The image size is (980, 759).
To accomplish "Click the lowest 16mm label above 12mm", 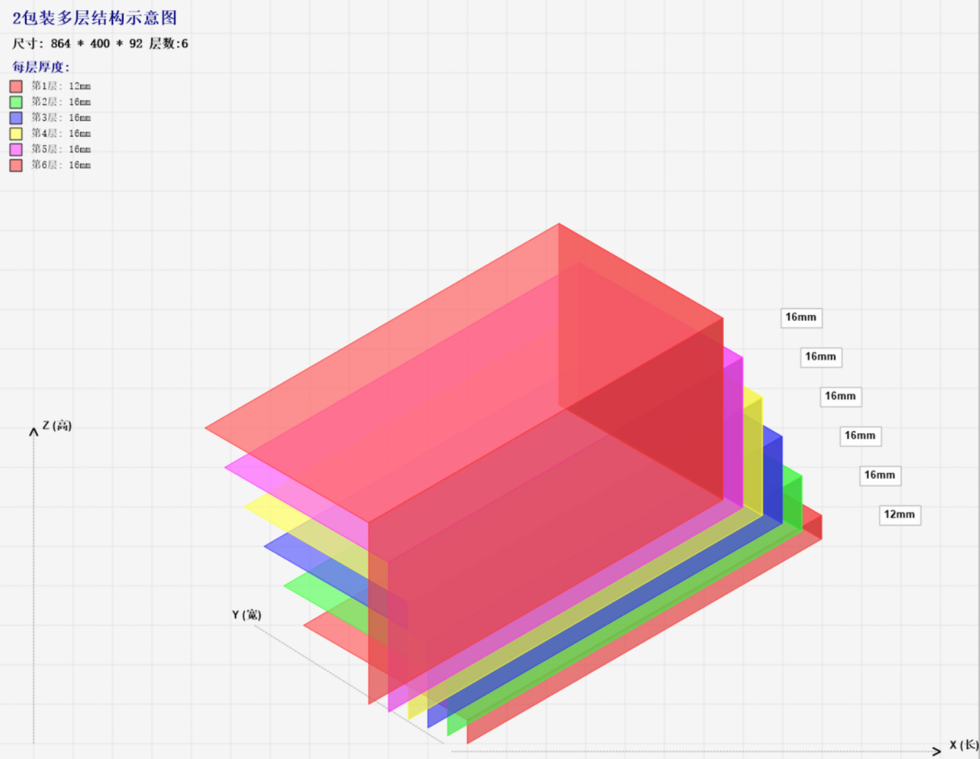I will coord(879,475).
